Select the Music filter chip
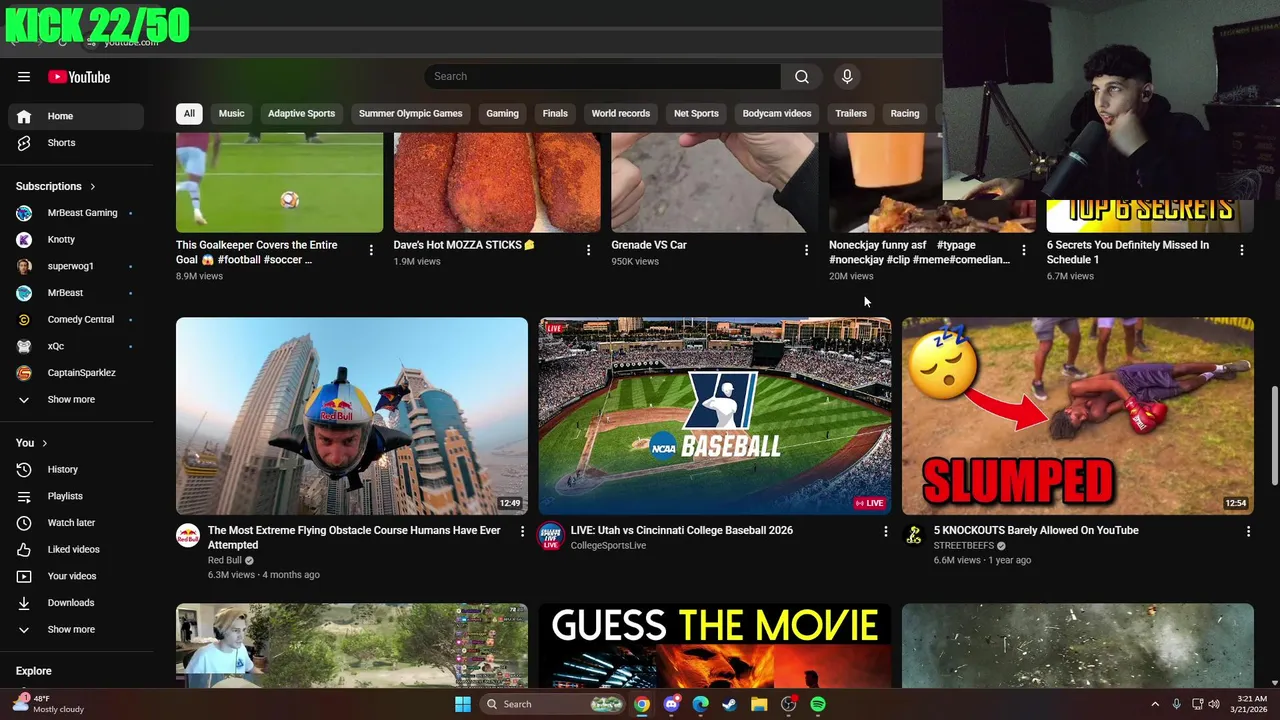 231,114
